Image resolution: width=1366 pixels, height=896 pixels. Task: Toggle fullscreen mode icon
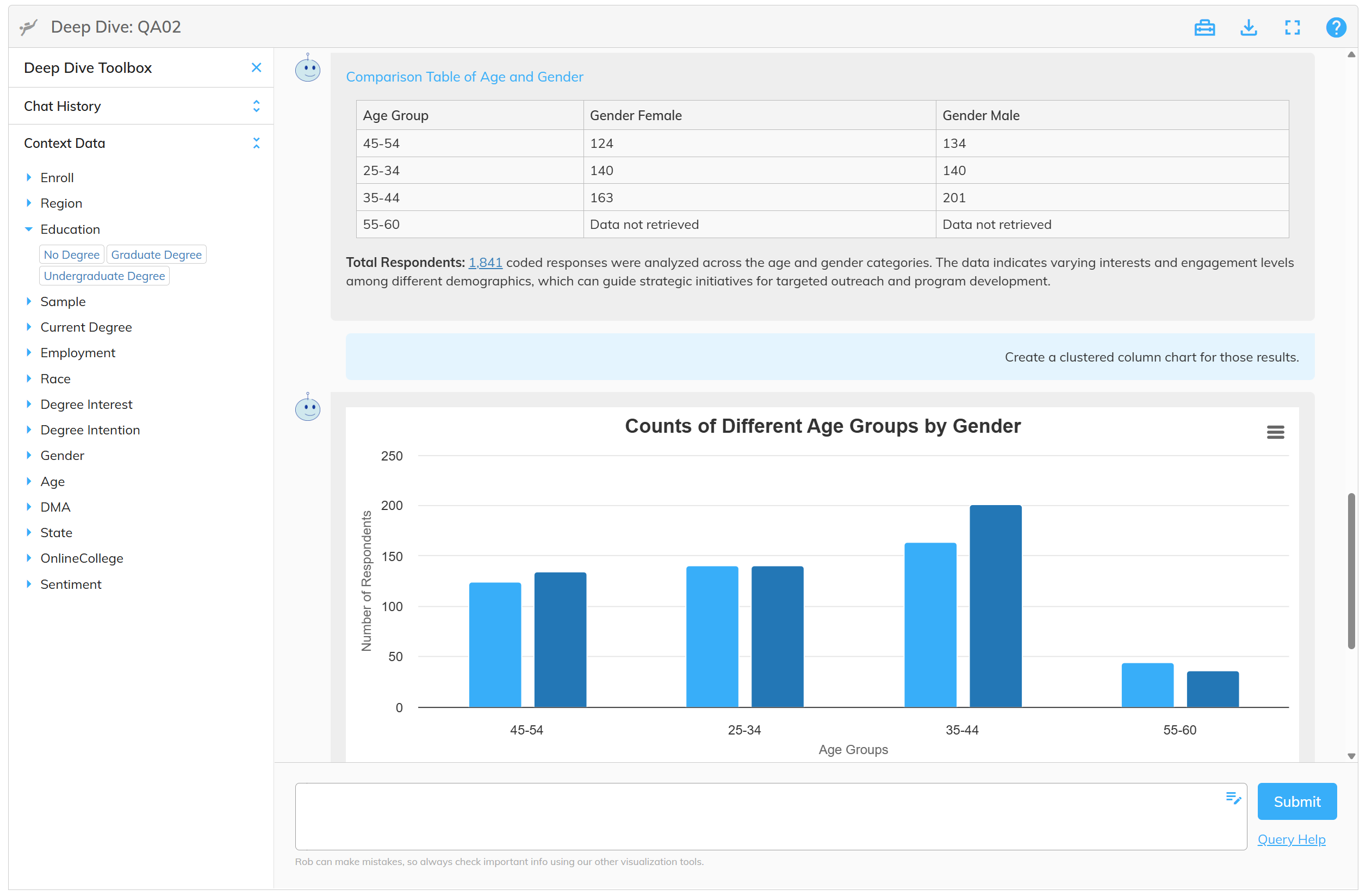coord(1292,27)
